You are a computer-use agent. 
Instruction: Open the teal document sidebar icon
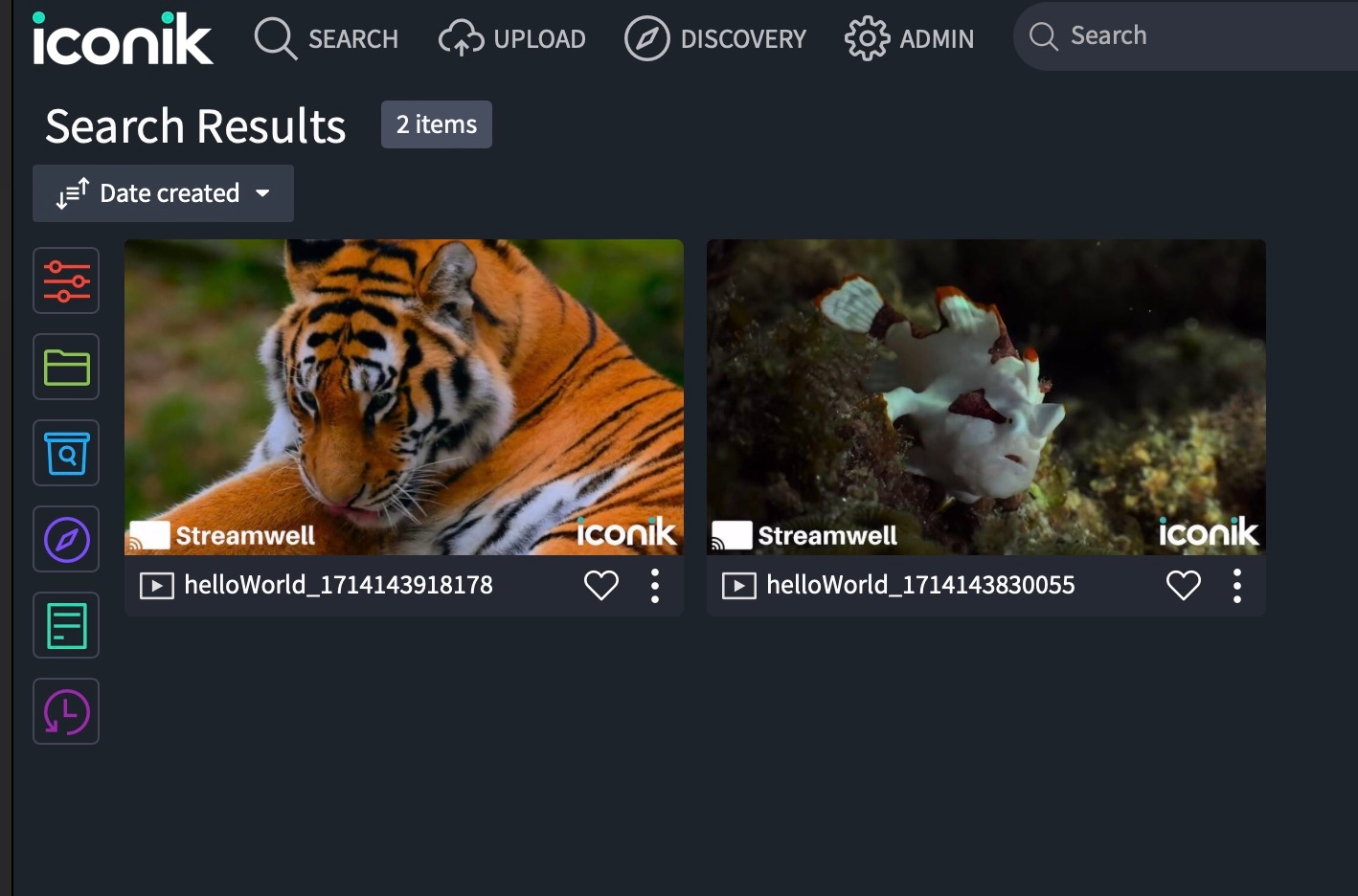point(66,625)
